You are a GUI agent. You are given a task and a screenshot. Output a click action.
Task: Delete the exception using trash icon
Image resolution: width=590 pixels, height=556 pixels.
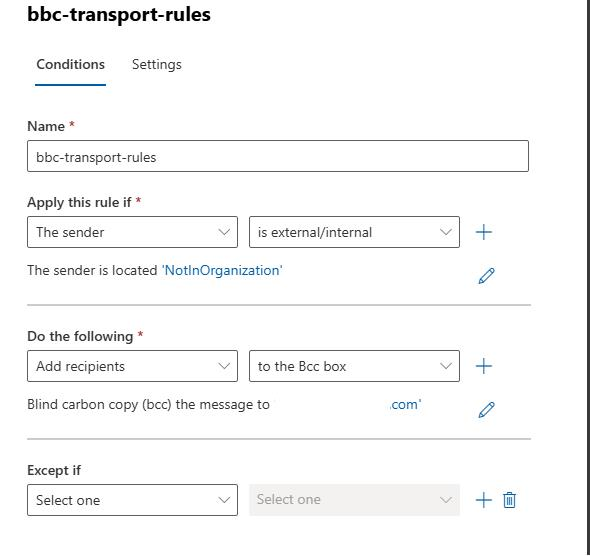pos(509,500)
